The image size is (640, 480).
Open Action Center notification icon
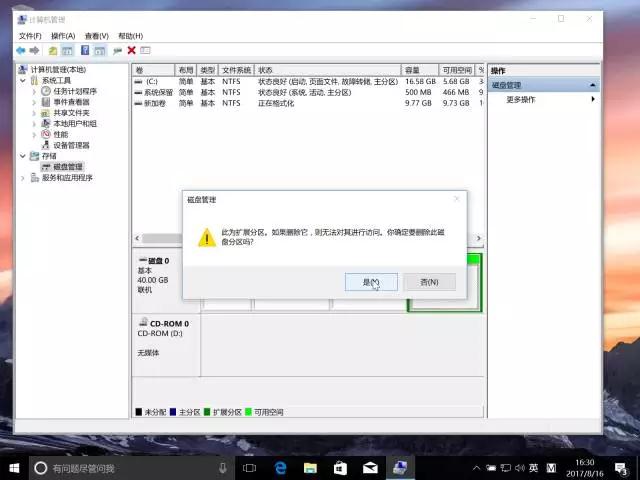(x=621, y=469)
